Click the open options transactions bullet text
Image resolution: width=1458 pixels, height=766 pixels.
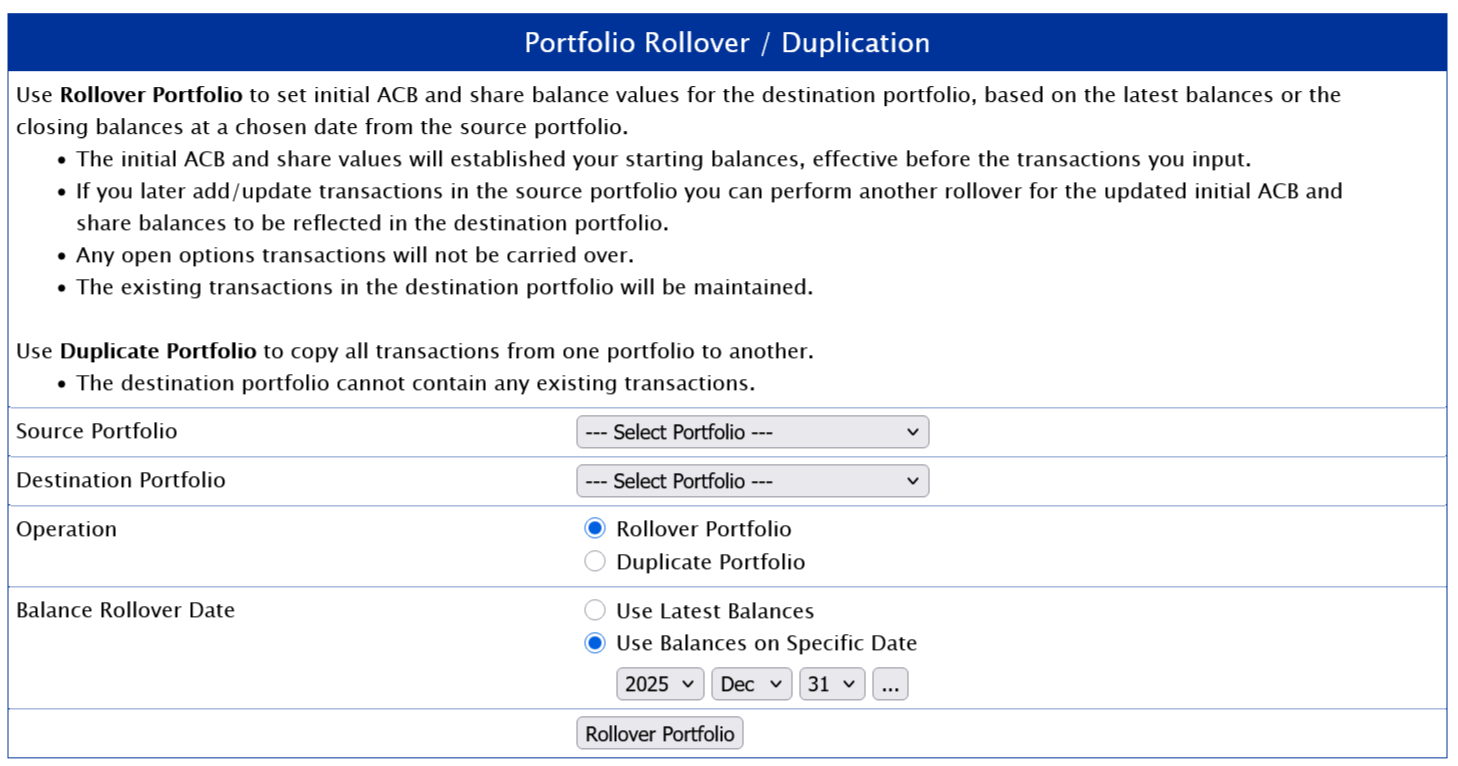point(355,255)
